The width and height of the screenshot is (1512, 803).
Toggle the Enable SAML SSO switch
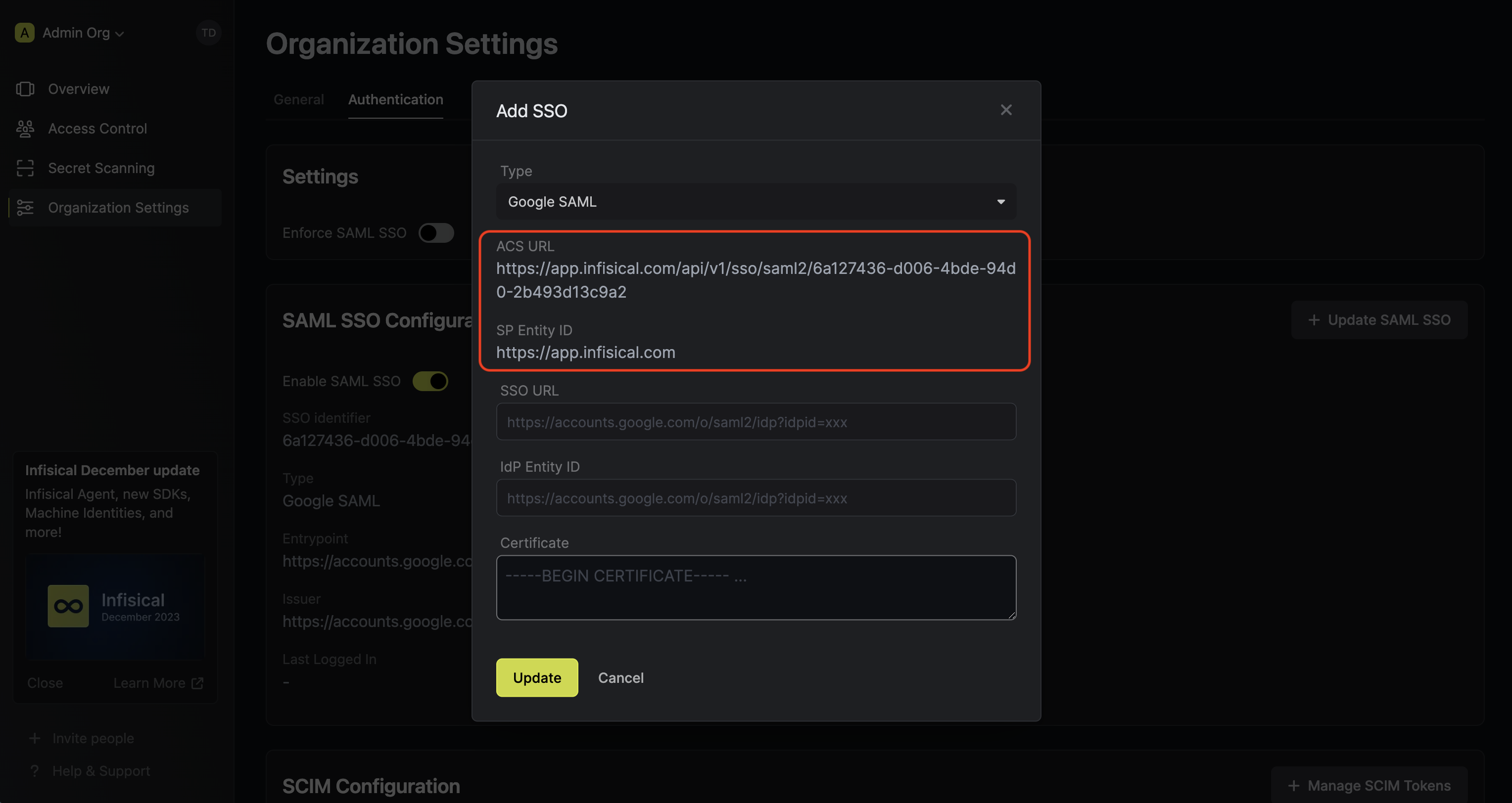click(430, 381)
